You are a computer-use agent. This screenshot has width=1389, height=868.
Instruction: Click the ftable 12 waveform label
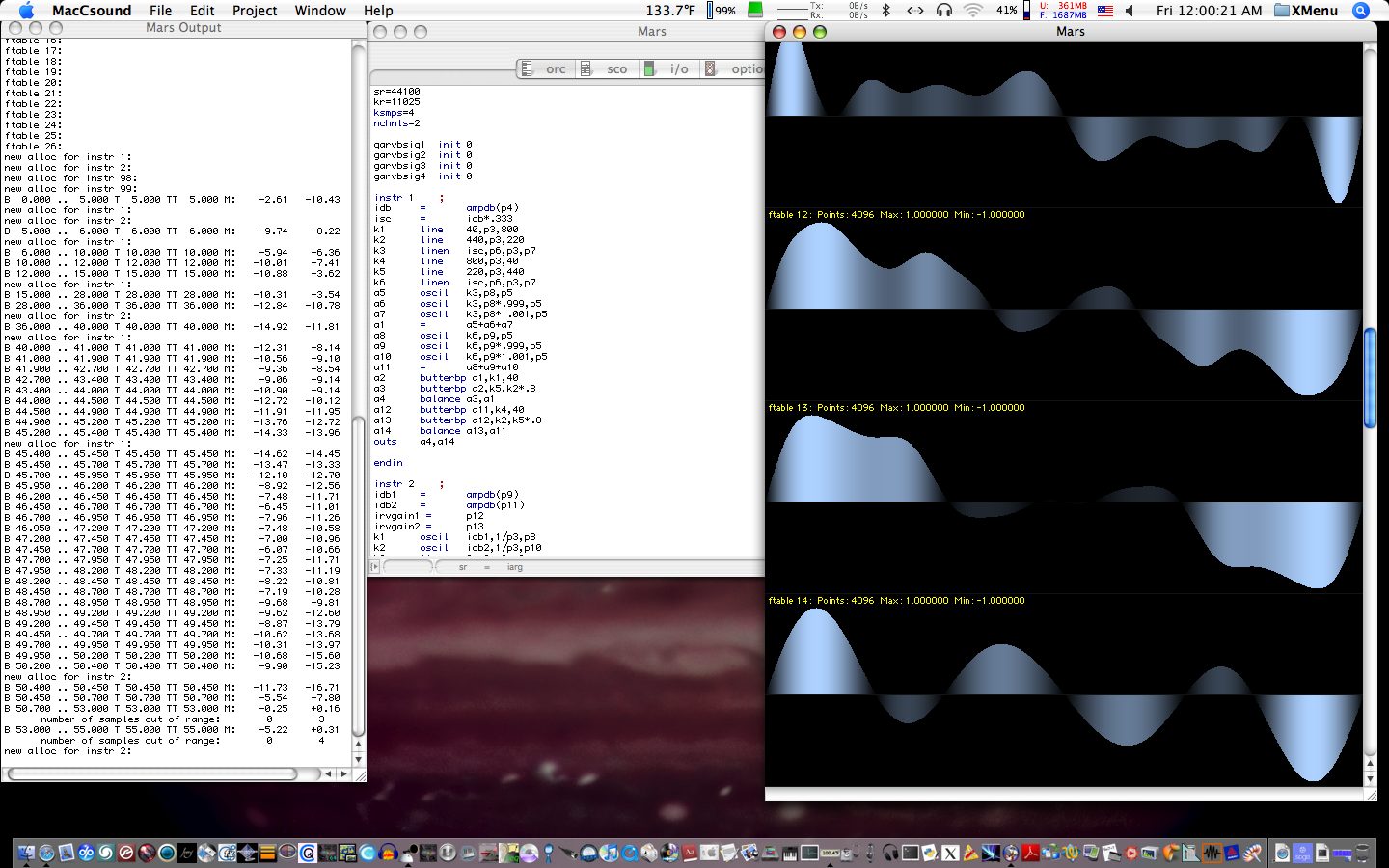click(x=896, y=215)
